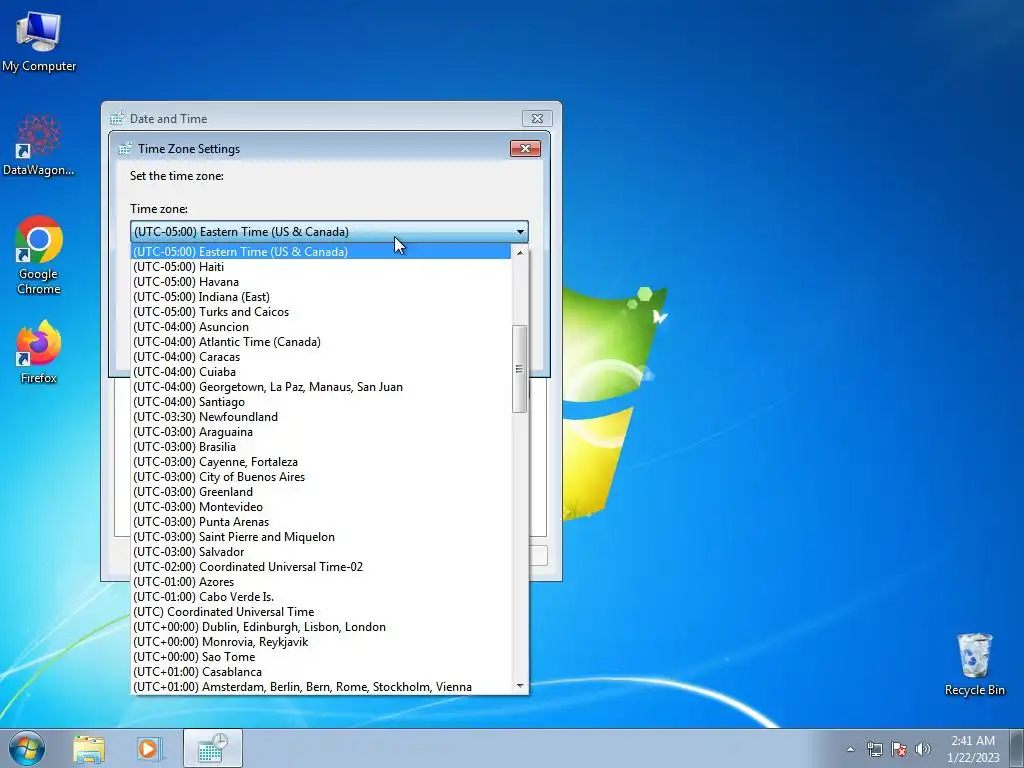The width and height of the screenshot is (1024, 768).
Task: Click the network status tray icon
Action: click(x=874, y=749)
